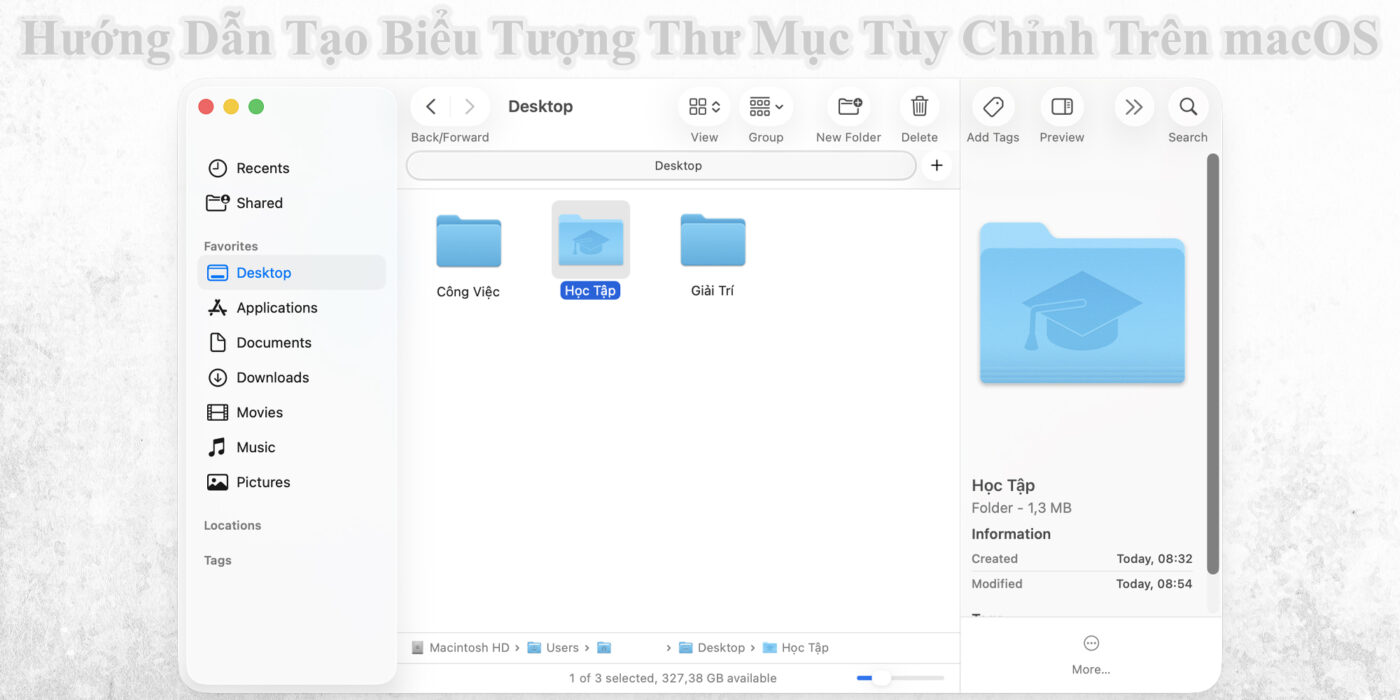1400x700 pixels.
Task: Click the Delete trash icon in the toolbar
Action: click(x=919, y=106)
